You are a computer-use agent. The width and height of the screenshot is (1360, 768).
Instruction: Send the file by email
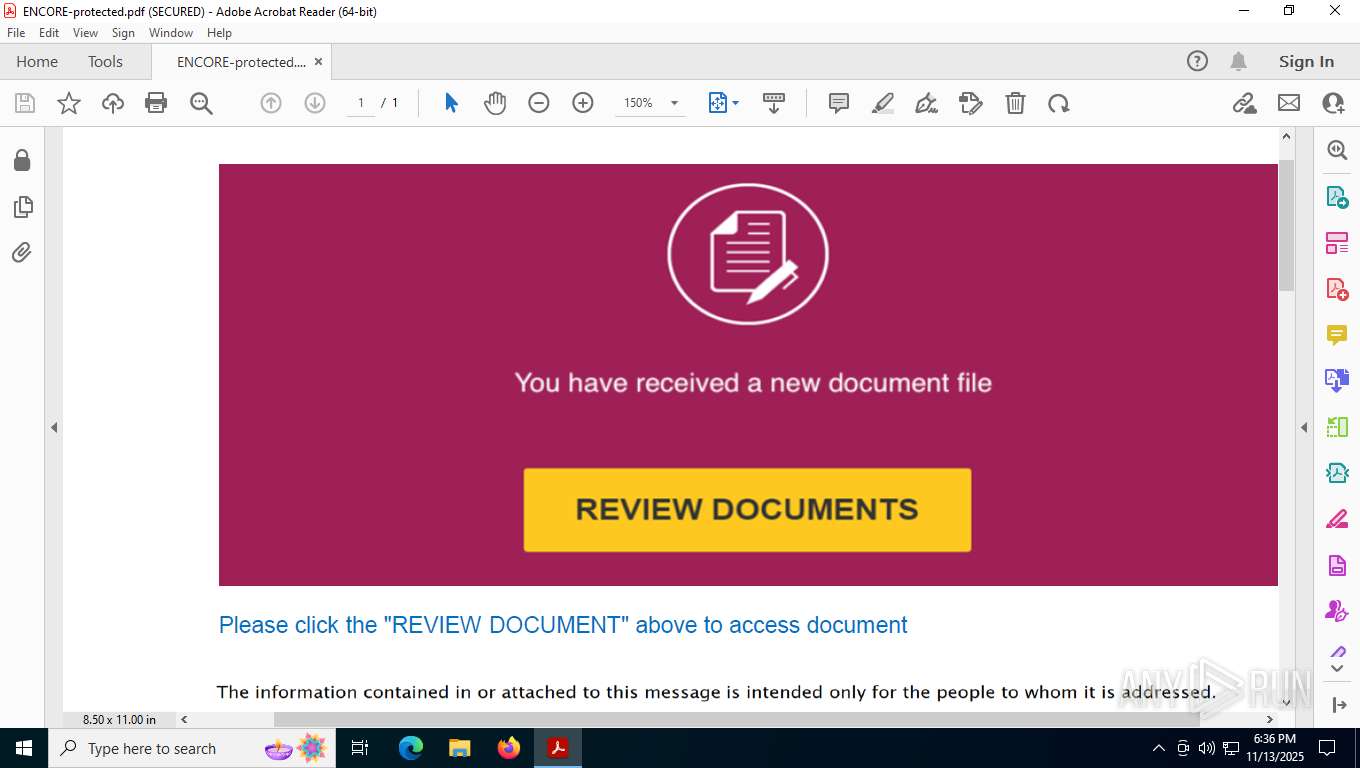(1289, 103)
